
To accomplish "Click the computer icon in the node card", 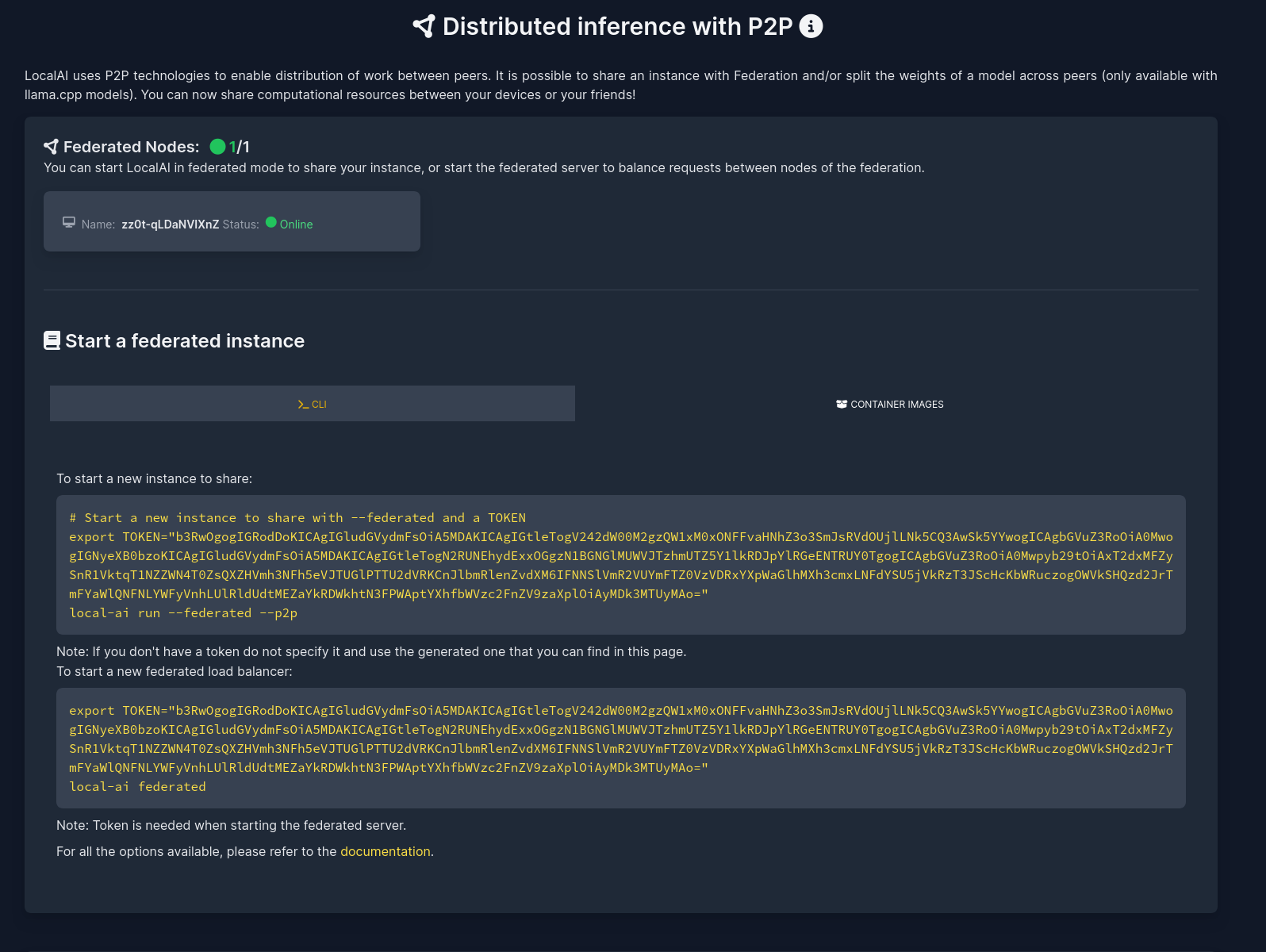I will click(x=69, y=223).
